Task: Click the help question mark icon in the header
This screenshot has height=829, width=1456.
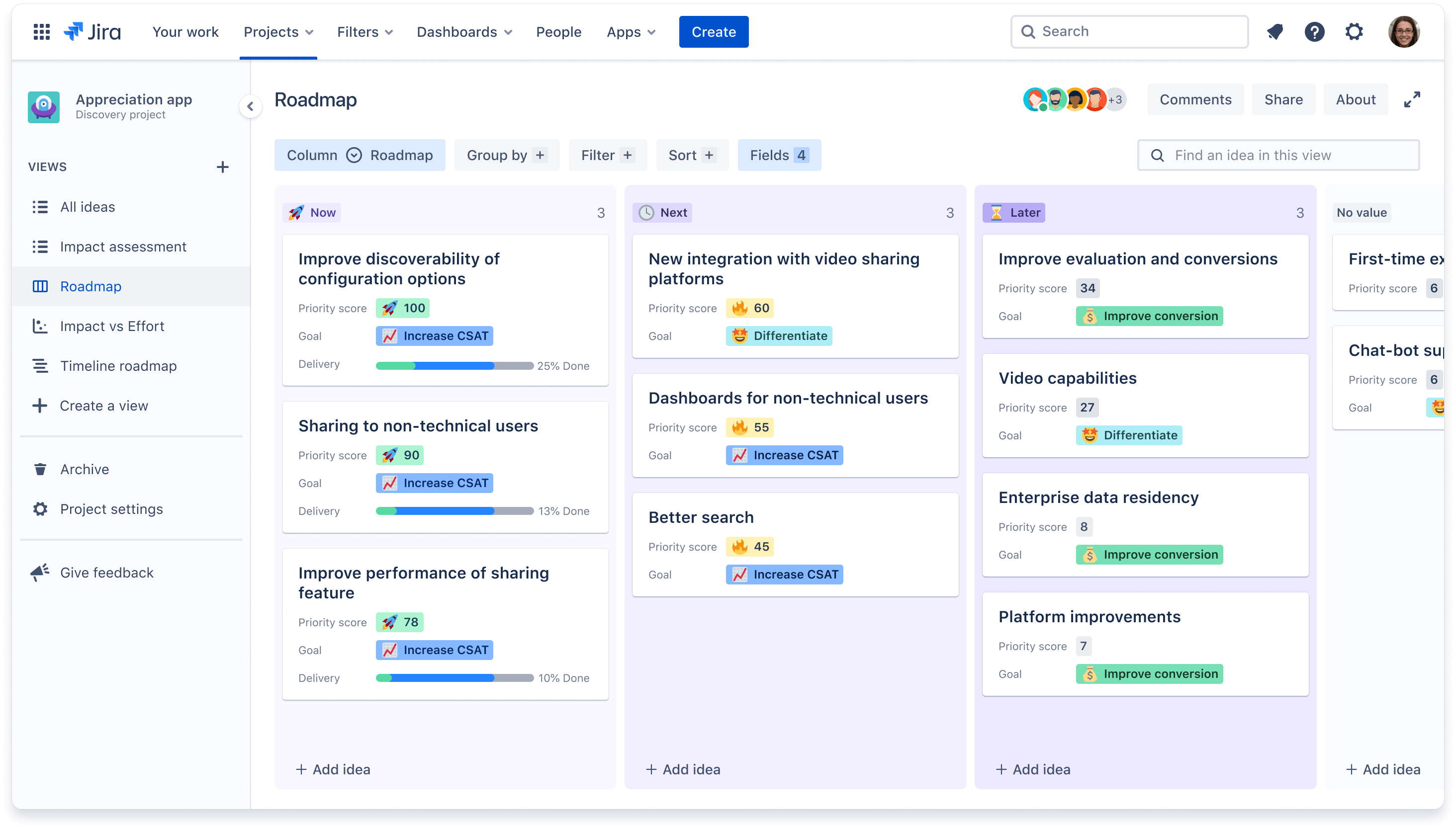Action: click(x=1314, y=32)
